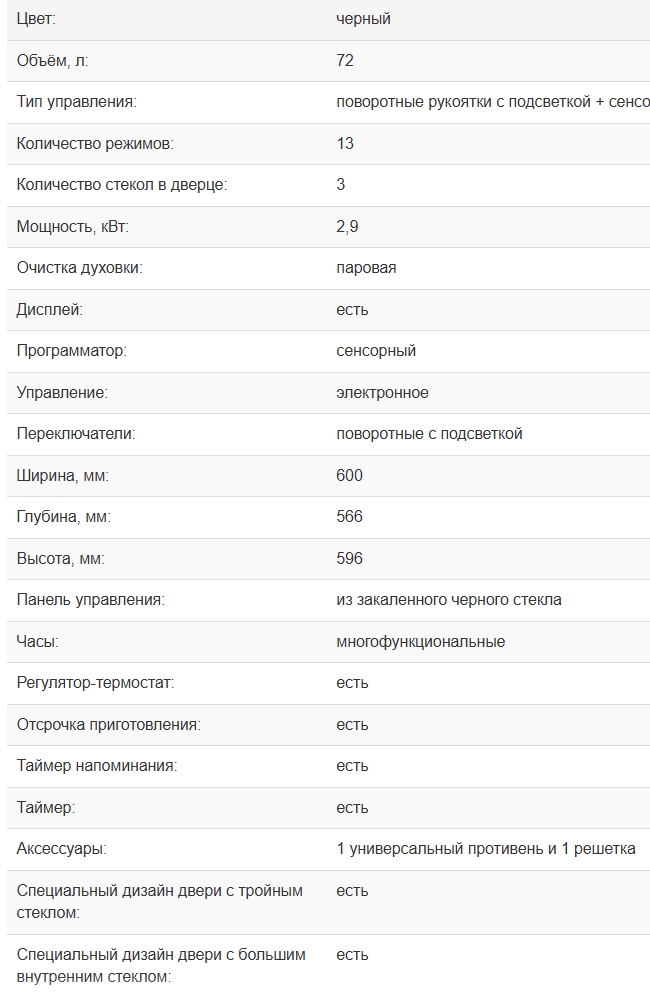
Task: Select the volume value "72"
Action: click(x=345, y=61)
